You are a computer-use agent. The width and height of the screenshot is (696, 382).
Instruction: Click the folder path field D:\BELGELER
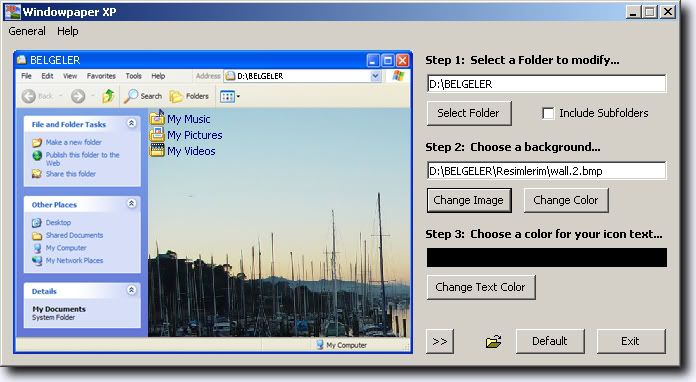[x=546, y=84]
